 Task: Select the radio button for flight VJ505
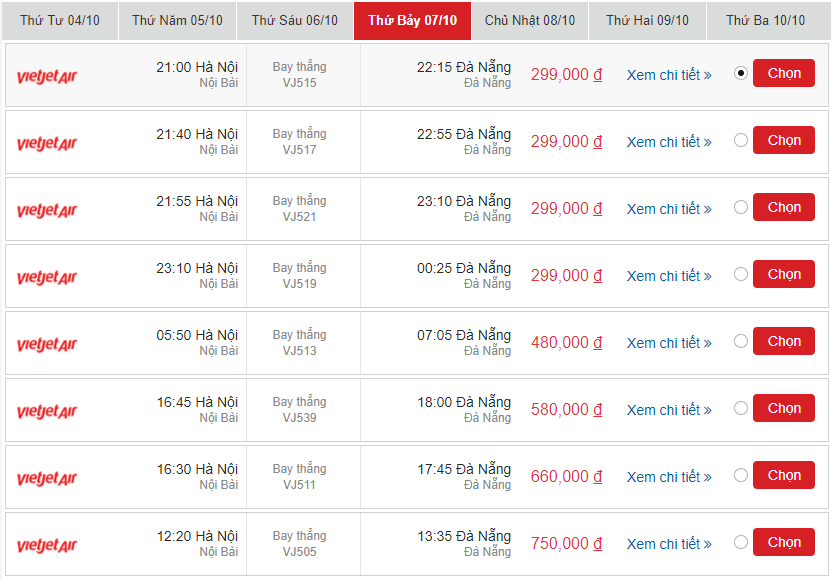741,542
